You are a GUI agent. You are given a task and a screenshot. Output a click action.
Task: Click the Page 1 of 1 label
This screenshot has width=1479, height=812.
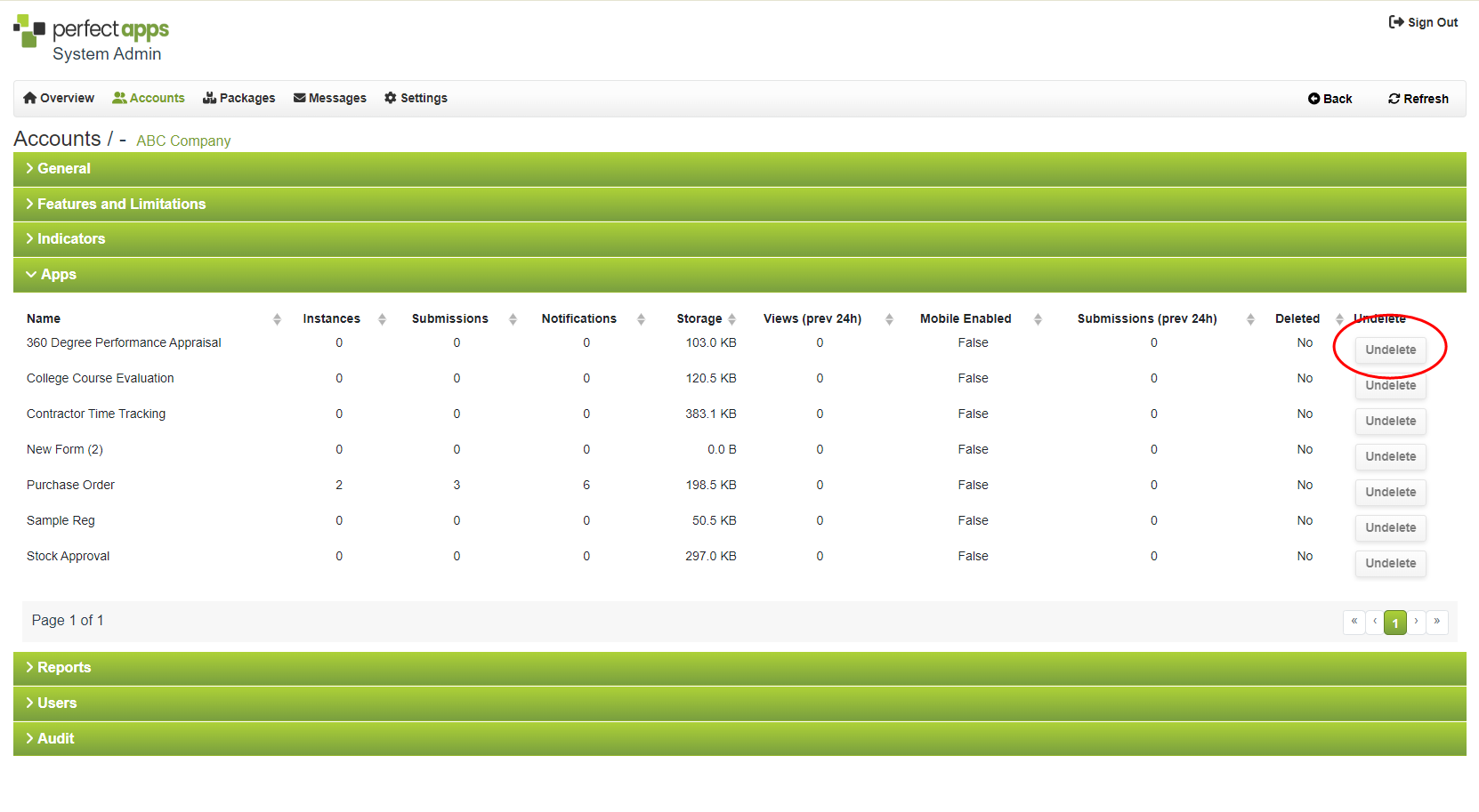[68, 621]
